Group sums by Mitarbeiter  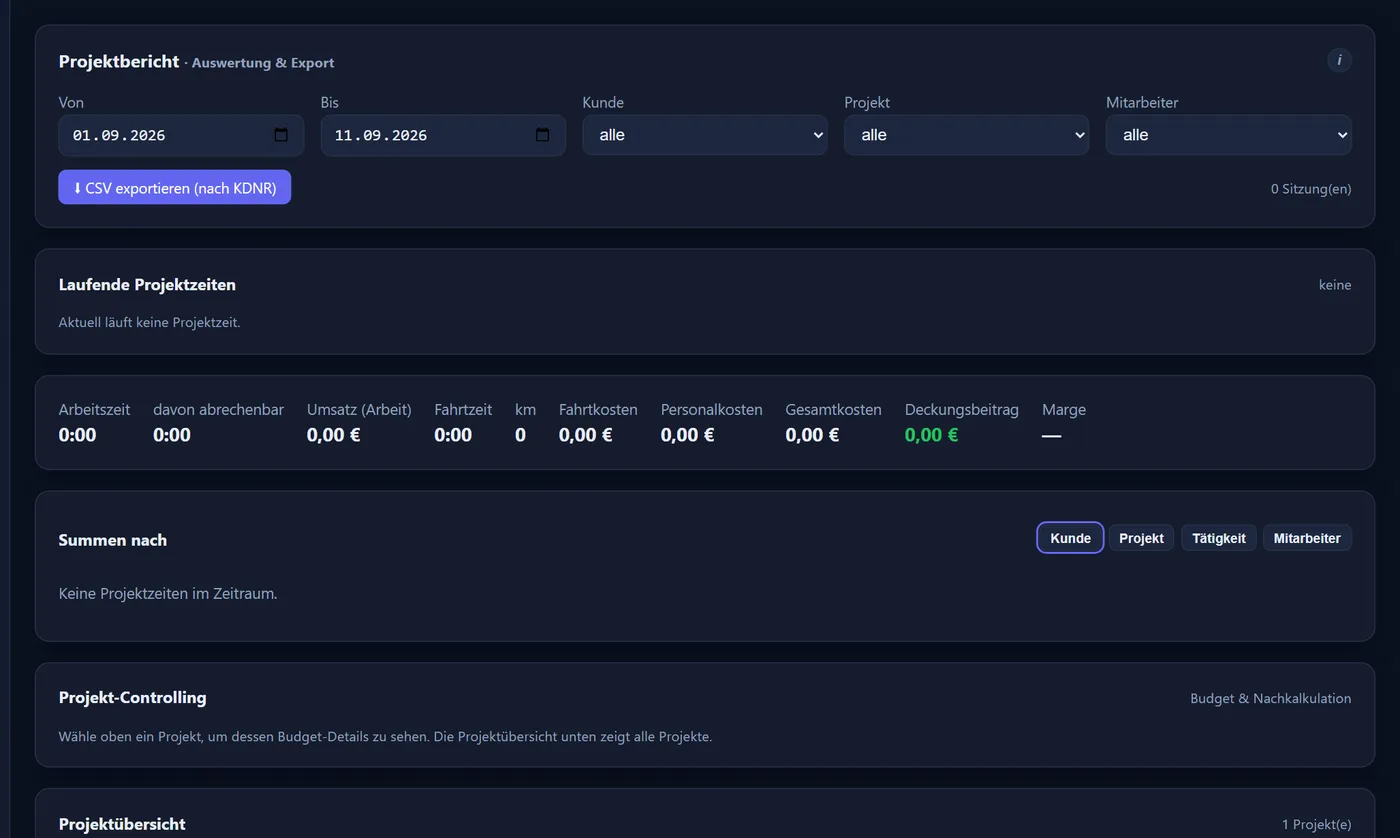(x=1307, y=538)
